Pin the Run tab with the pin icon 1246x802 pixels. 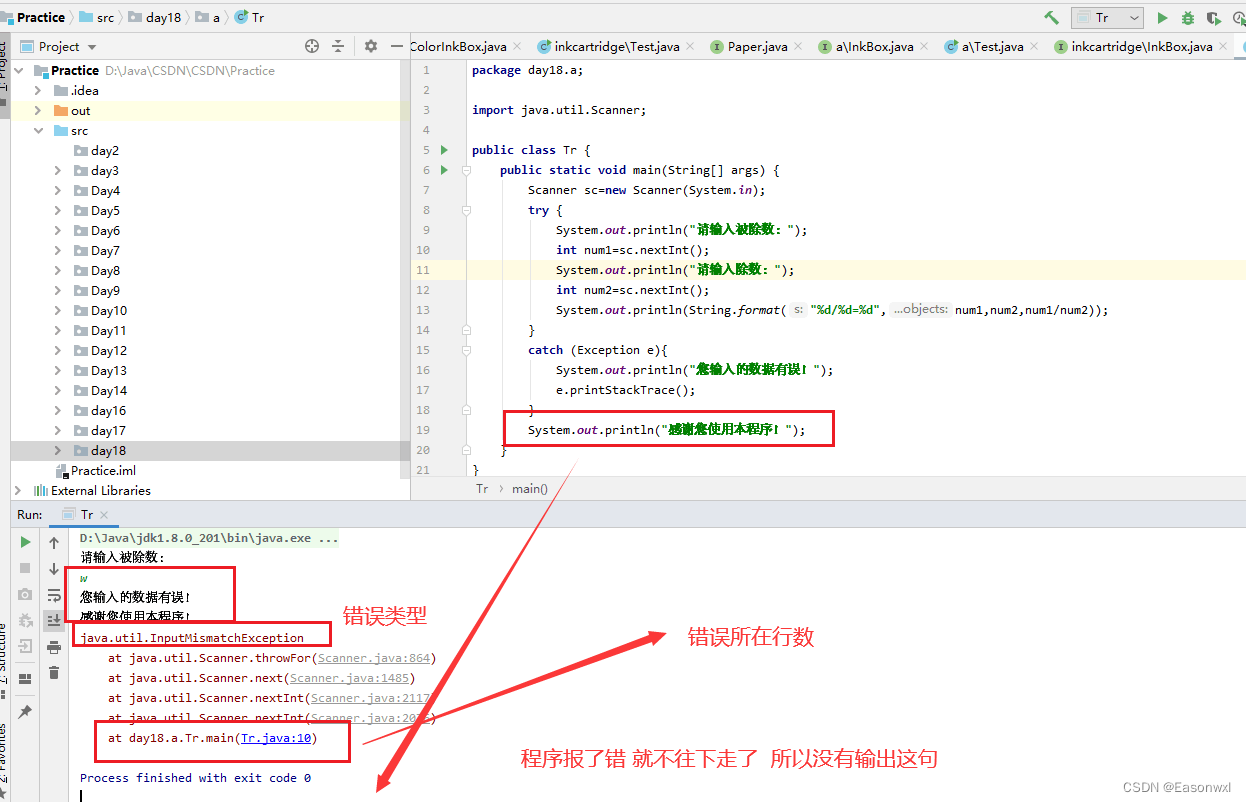pos(25,710)
